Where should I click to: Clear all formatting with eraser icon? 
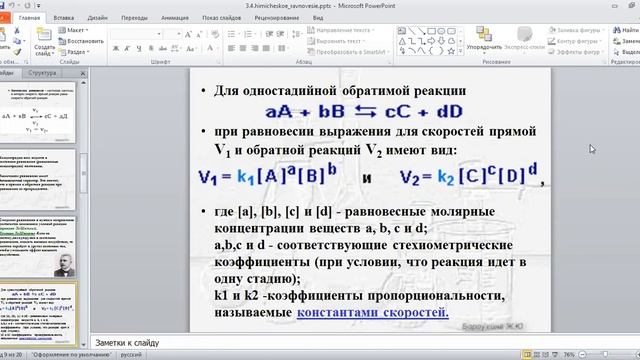coord(215,34)
